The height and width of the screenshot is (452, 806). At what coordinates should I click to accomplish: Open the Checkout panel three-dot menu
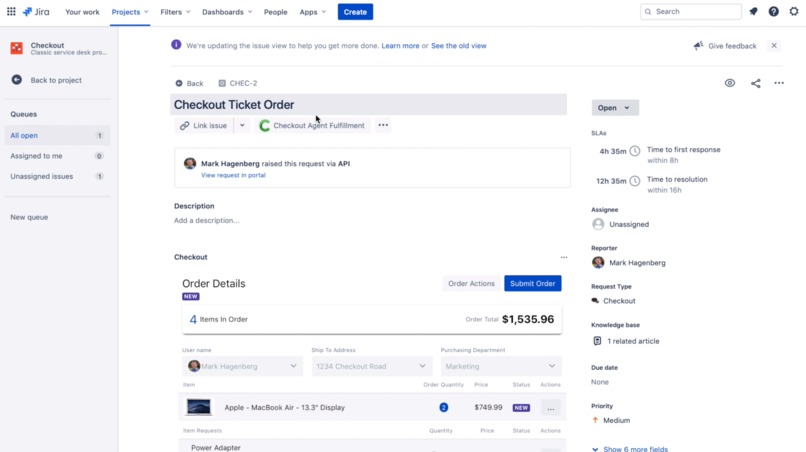click(564, 257)
